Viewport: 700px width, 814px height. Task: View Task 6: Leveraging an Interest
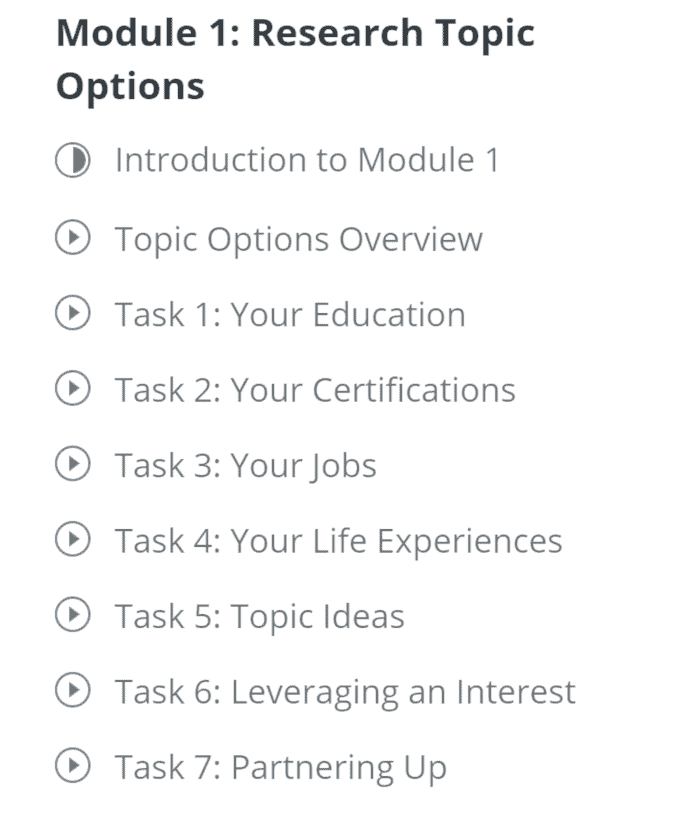[x=345, y=693]
